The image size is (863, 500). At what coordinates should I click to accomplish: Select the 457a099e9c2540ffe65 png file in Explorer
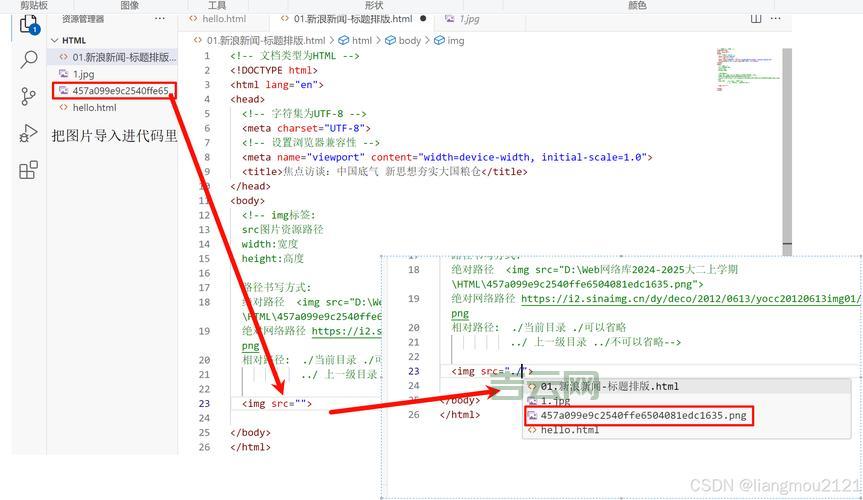pos(120,91)
